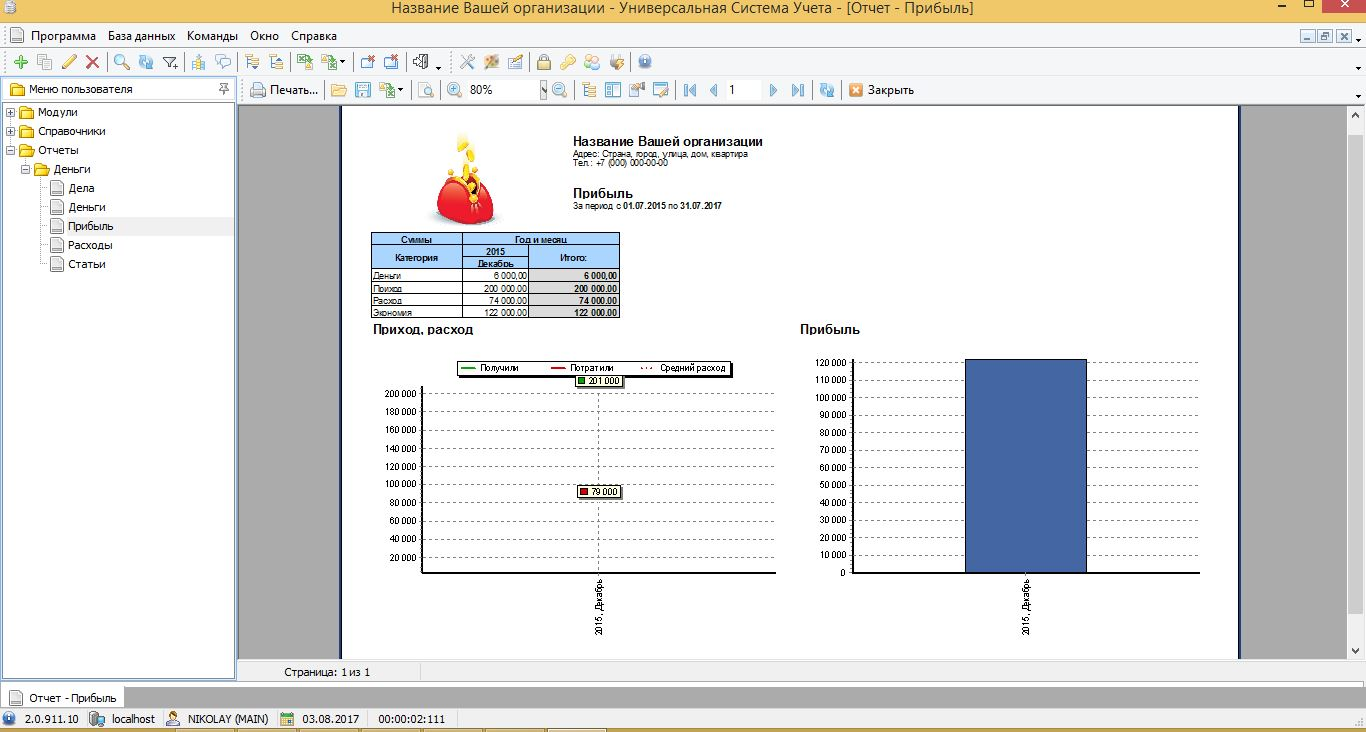
Task: Go to last page of report
Action: tap(797, 90)
